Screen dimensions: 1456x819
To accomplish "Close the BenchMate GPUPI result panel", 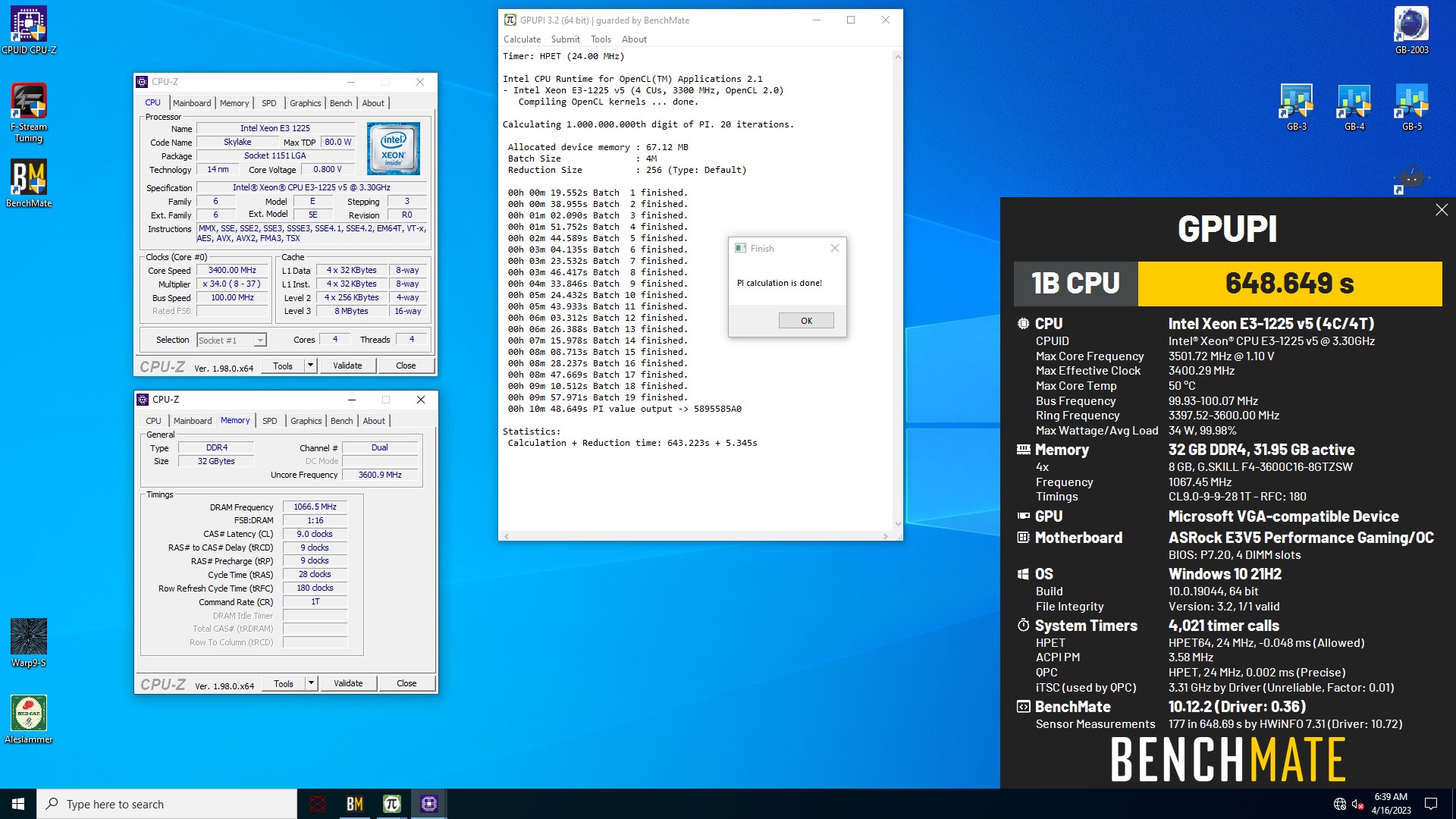I will [1442, 210].
